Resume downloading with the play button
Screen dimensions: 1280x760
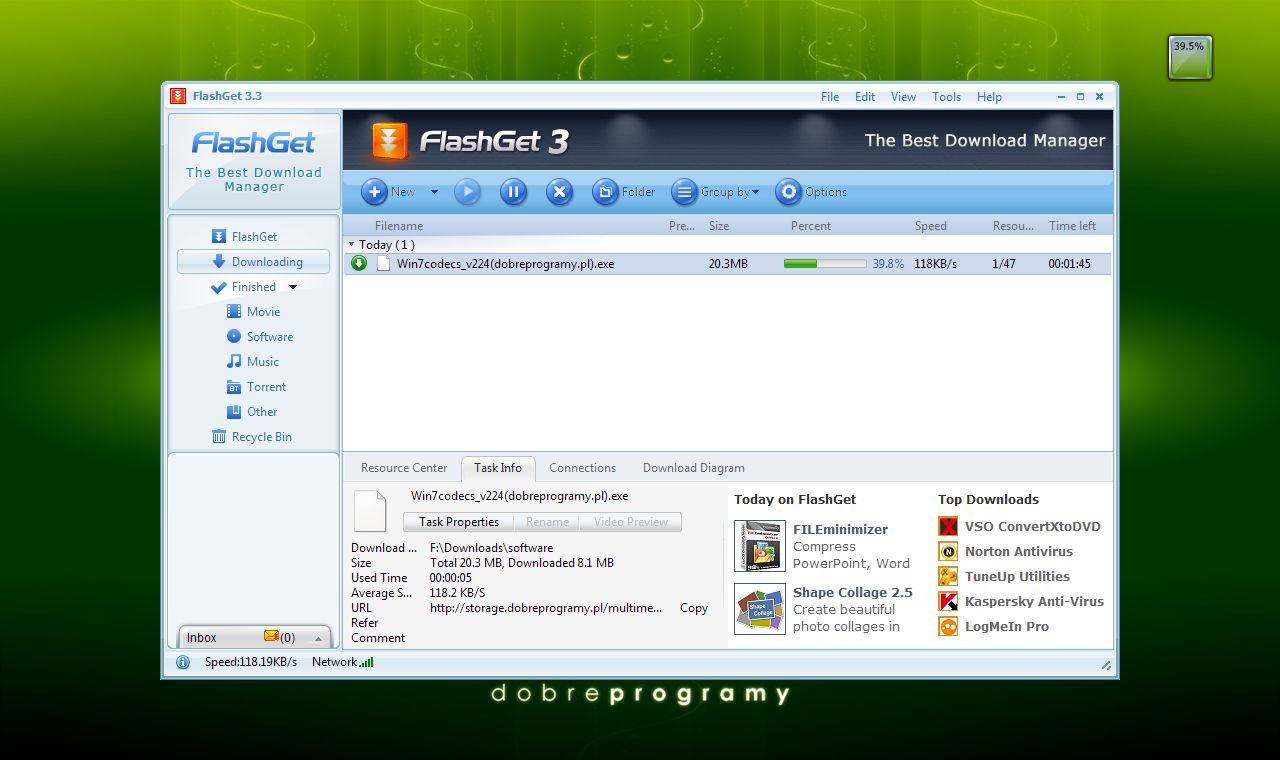click(467, 192)
